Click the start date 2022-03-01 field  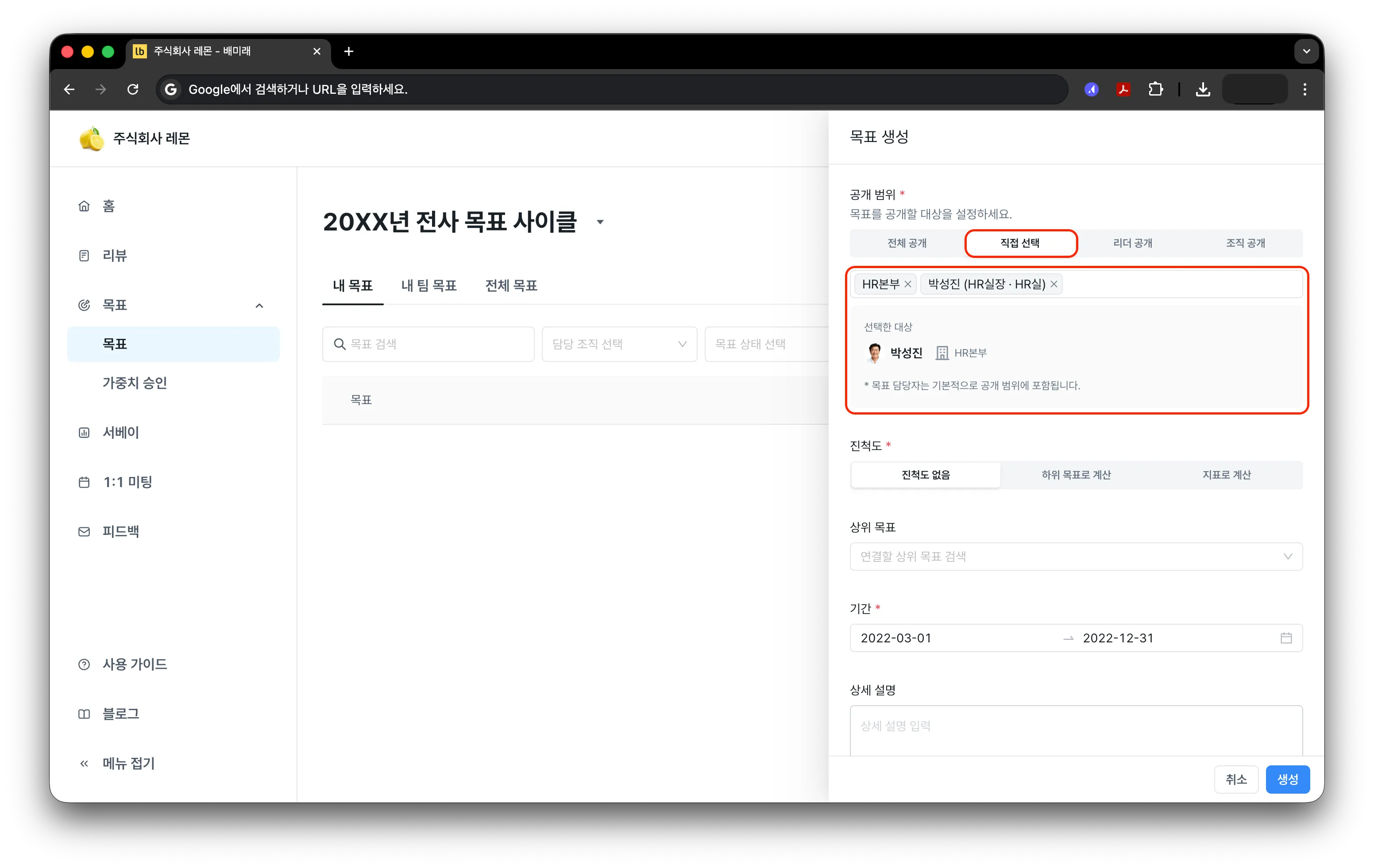(896, 638)
